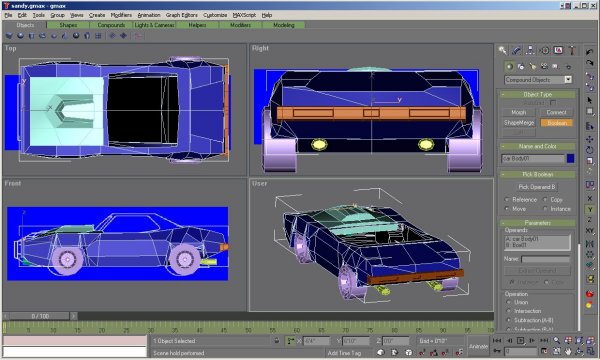The width and height of the screenshot is (600, 360).
Task: Play the animation
Action: tap(520, 340)
